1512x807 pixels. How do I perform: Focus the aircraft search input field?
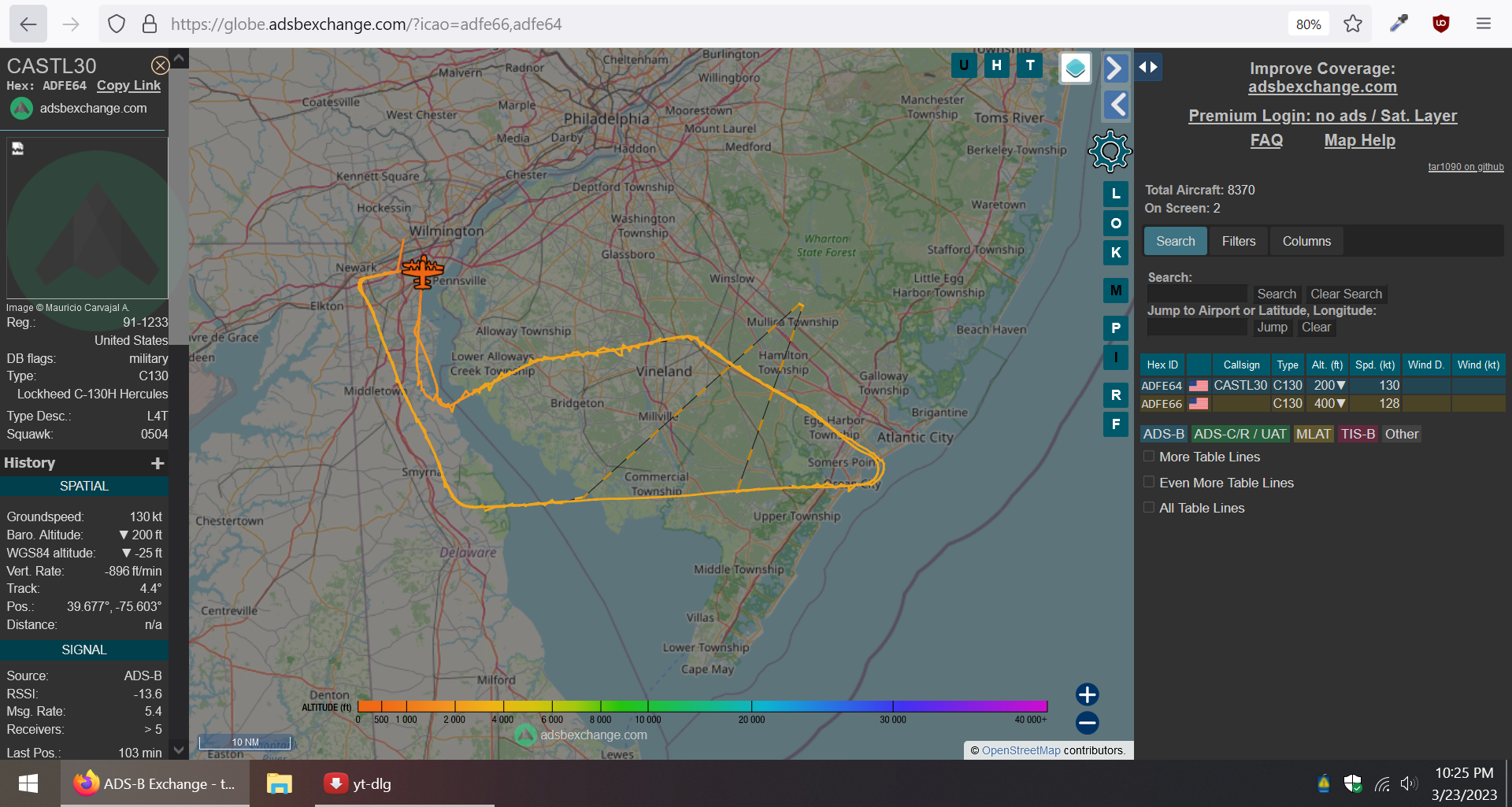coord(1197,294)
